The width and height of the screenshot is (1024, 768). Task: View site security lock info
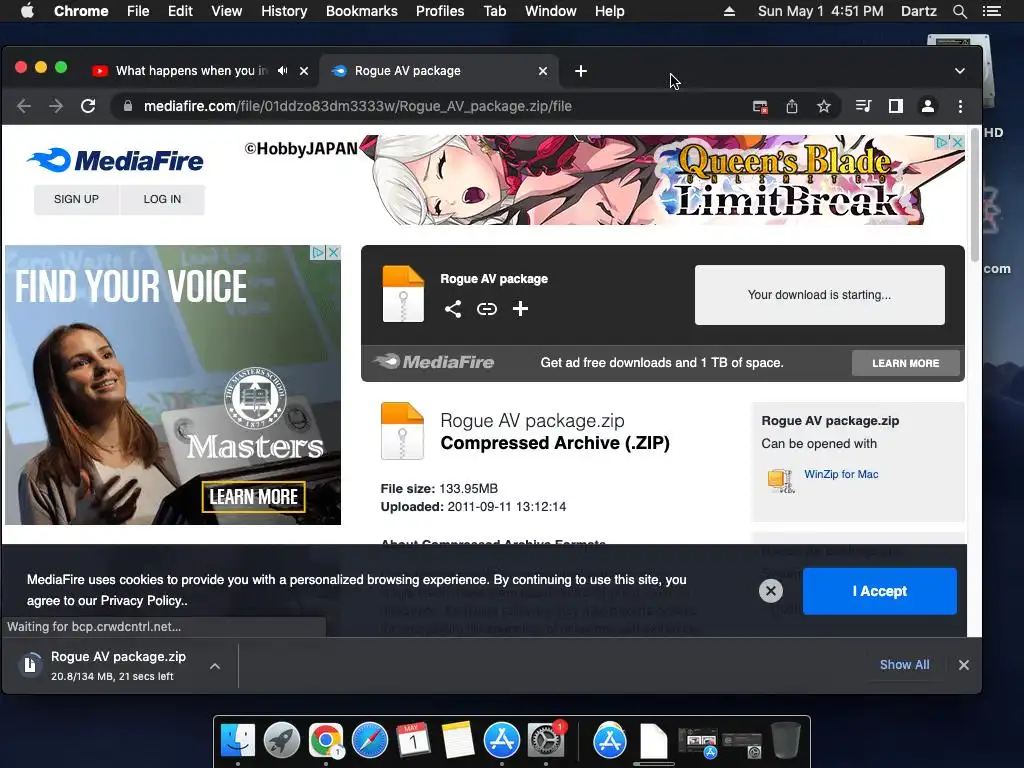coord(128,106)
